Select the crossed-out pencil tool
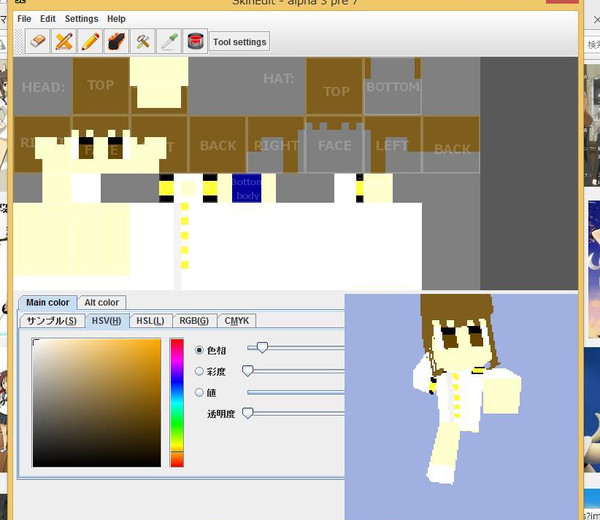Screen dimensions: 600x520 point(64,41)
